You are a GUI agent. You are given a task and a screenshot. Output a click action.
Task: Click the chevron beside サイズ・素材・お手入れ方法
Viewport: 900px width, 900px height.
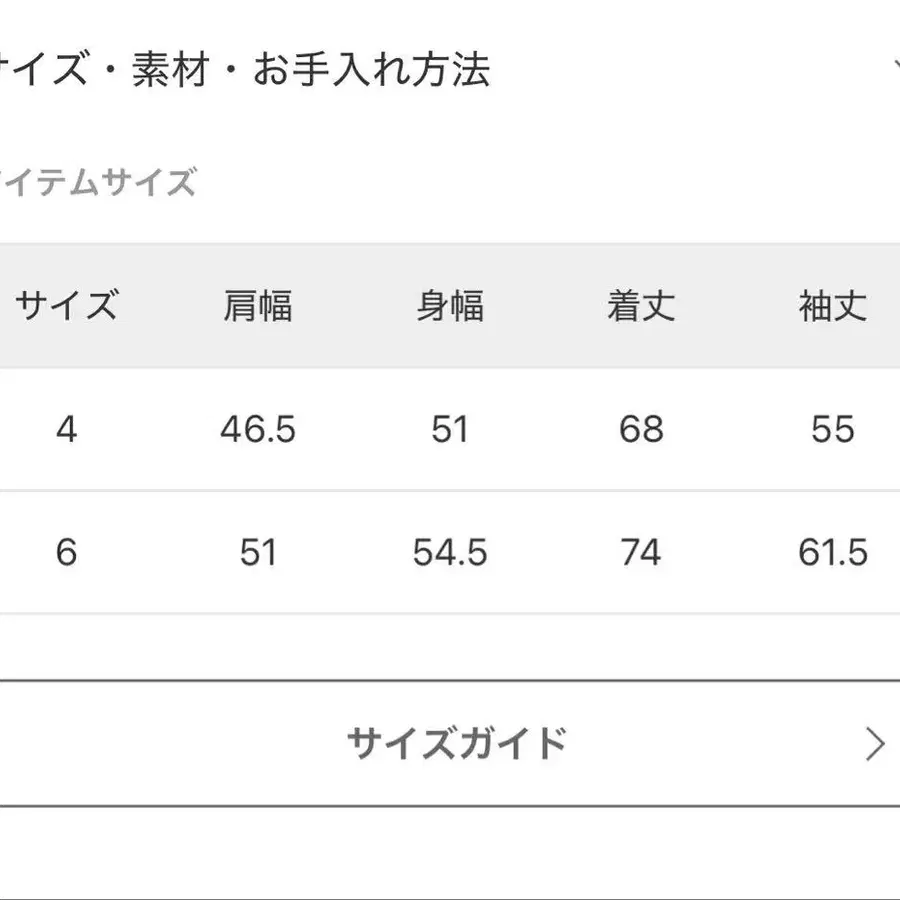pos(894,70)
